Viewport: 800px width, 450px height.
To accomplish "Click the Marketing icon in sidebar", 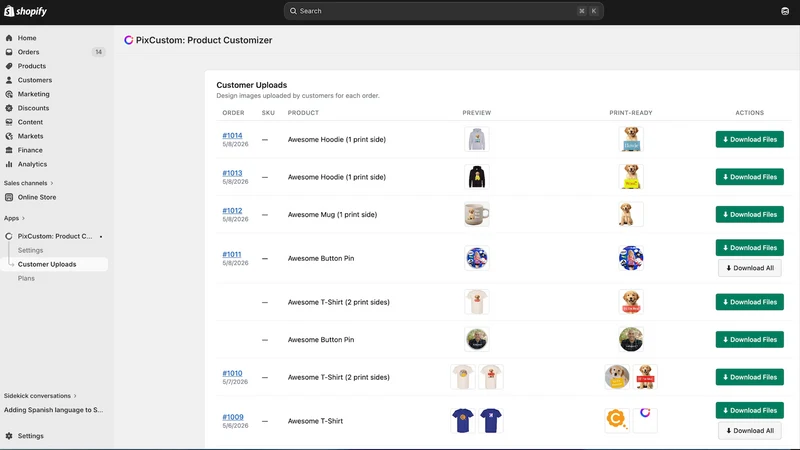I will pos(9,94).
